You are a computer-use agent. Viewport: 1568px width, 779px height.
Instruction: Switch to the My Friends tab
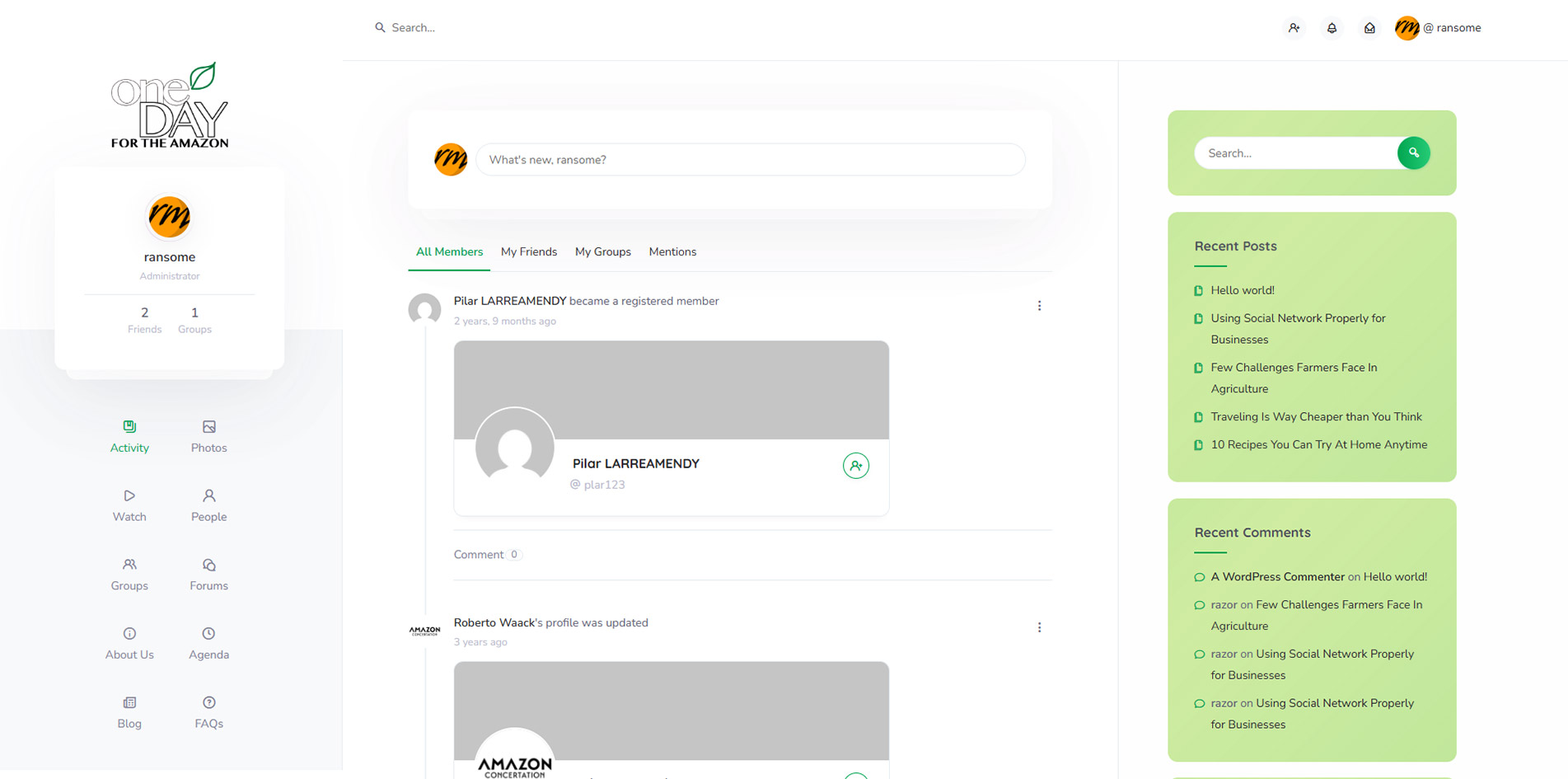[528, 252]
